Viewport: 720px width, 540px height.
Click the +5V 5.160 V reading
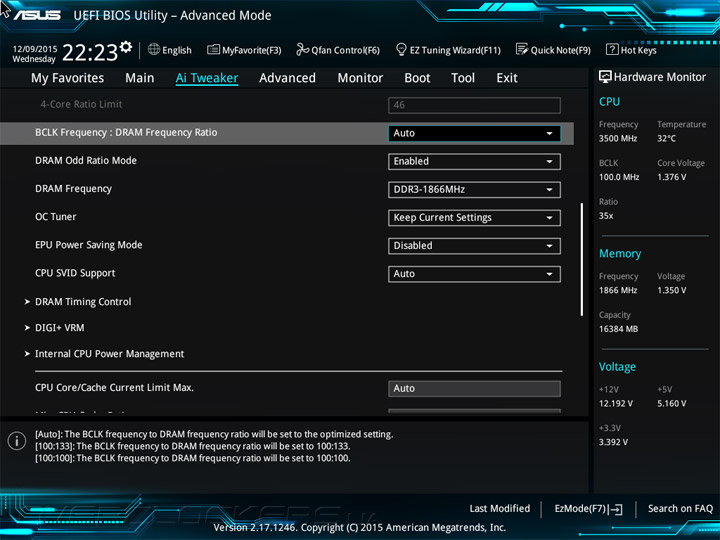[671, 404]
